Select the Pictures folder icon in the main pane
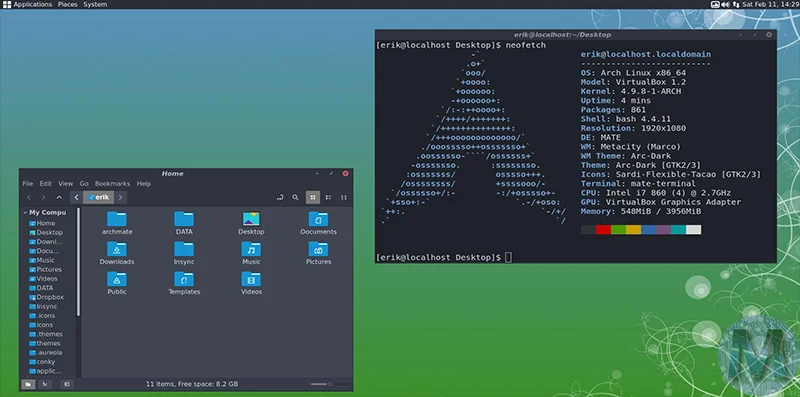Image resolution: width=800 pixels, height=397 pixels. click(318, 249)
